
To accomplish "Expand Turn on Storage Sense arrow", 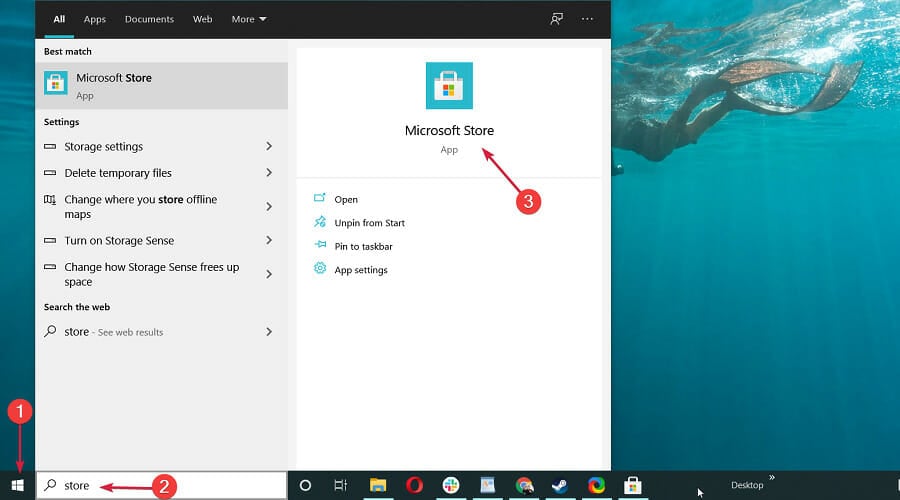I will click(x=269, y=241).
